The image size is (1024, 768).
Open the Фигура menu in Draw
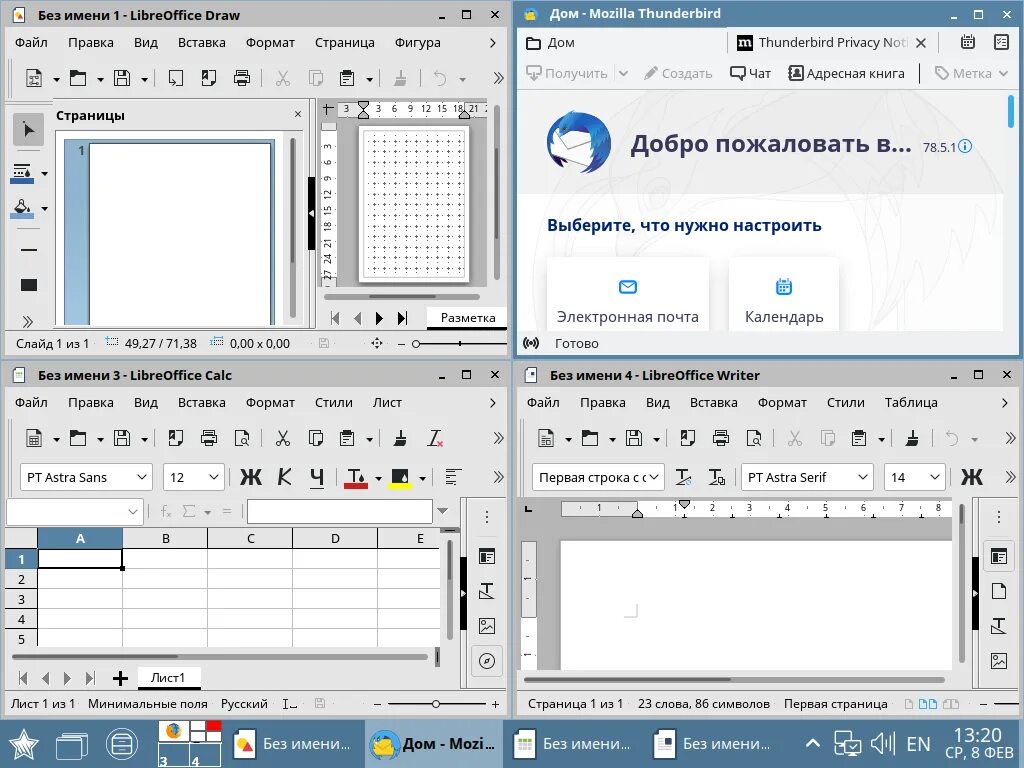417,42
